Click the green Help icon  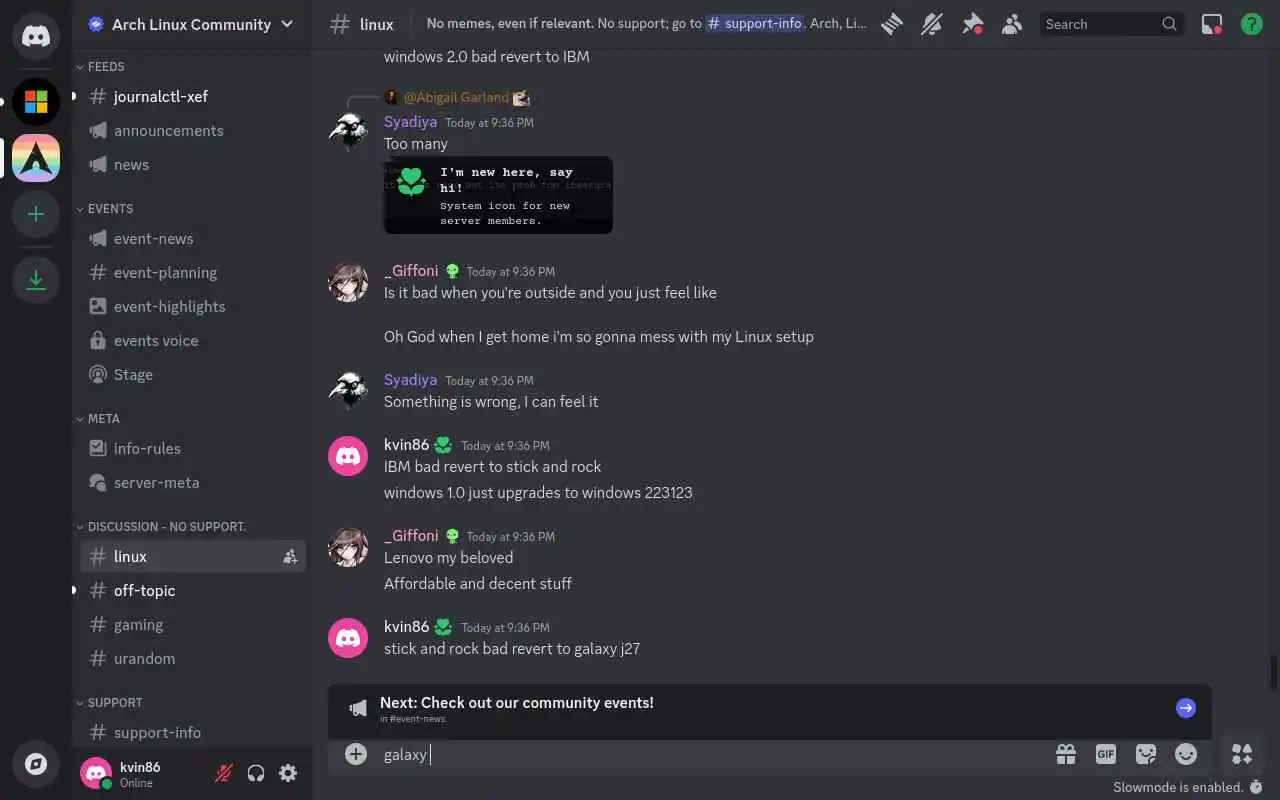[1251, 24]
